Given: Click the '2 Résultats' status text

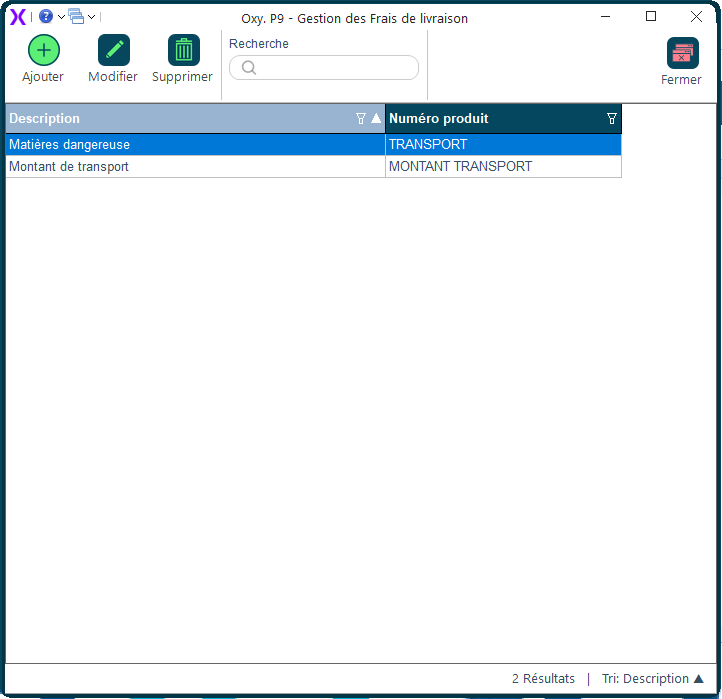Looking at the screenshot, I should (x=543, y=678).
